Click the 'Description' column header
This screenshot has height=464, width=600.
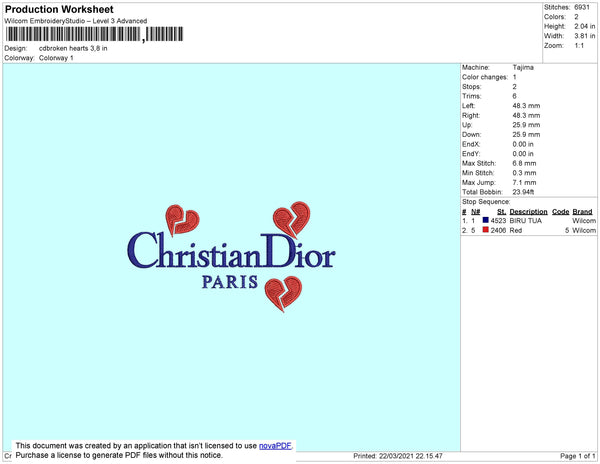[x=528, y=212]
